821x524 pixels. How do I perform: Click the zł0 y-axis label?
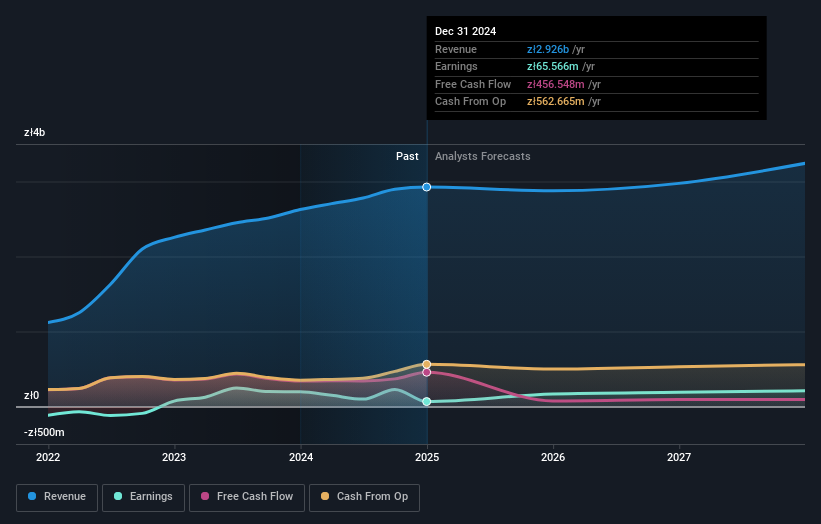point(31,395)
